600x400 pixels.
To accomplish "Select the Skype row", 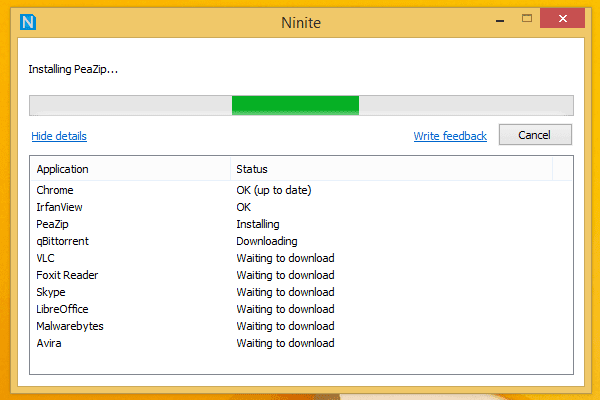I will [x=301, y=292].
